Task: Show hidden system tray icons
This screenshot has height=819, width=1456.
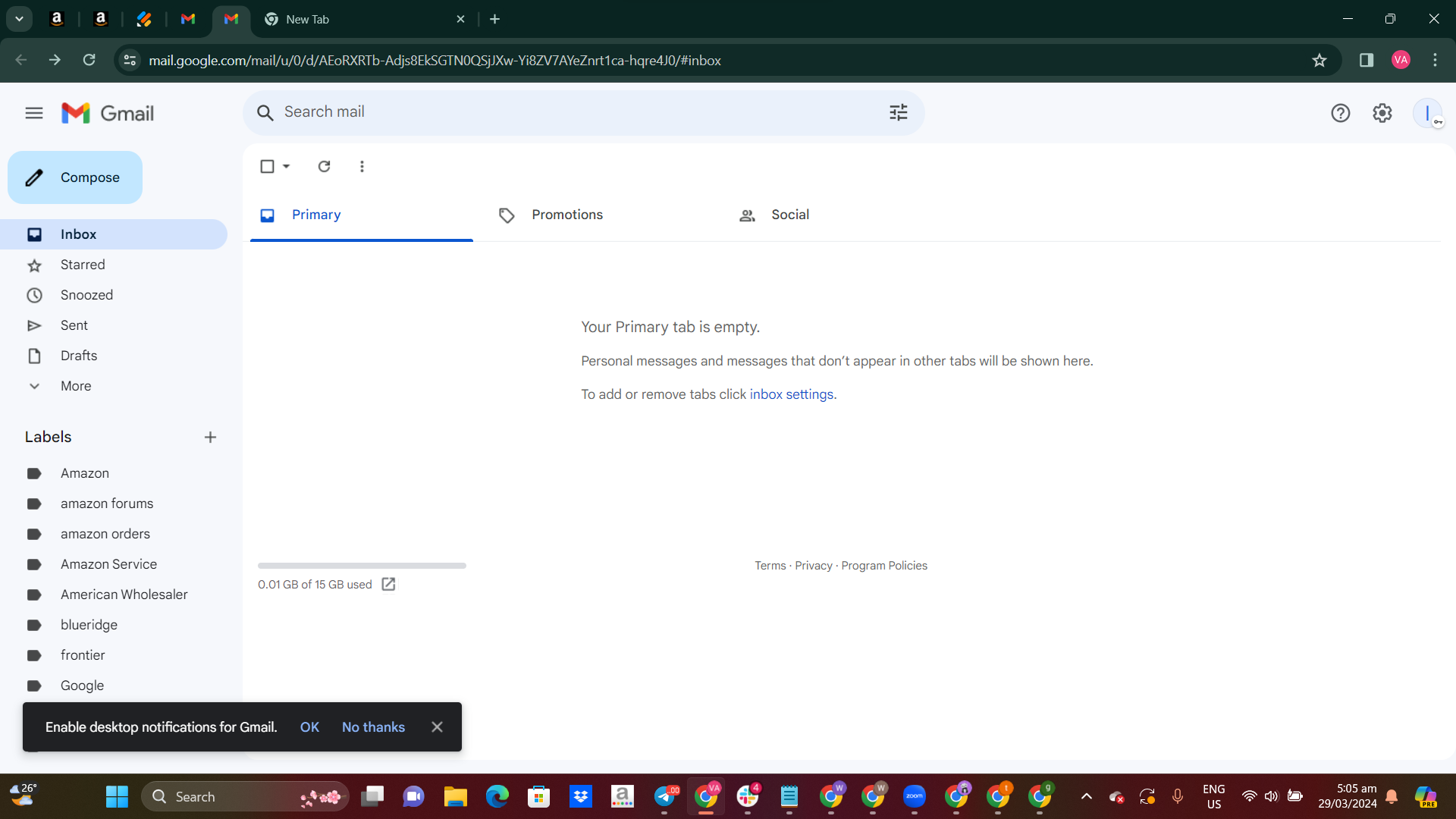Action: pos(1087,796)
